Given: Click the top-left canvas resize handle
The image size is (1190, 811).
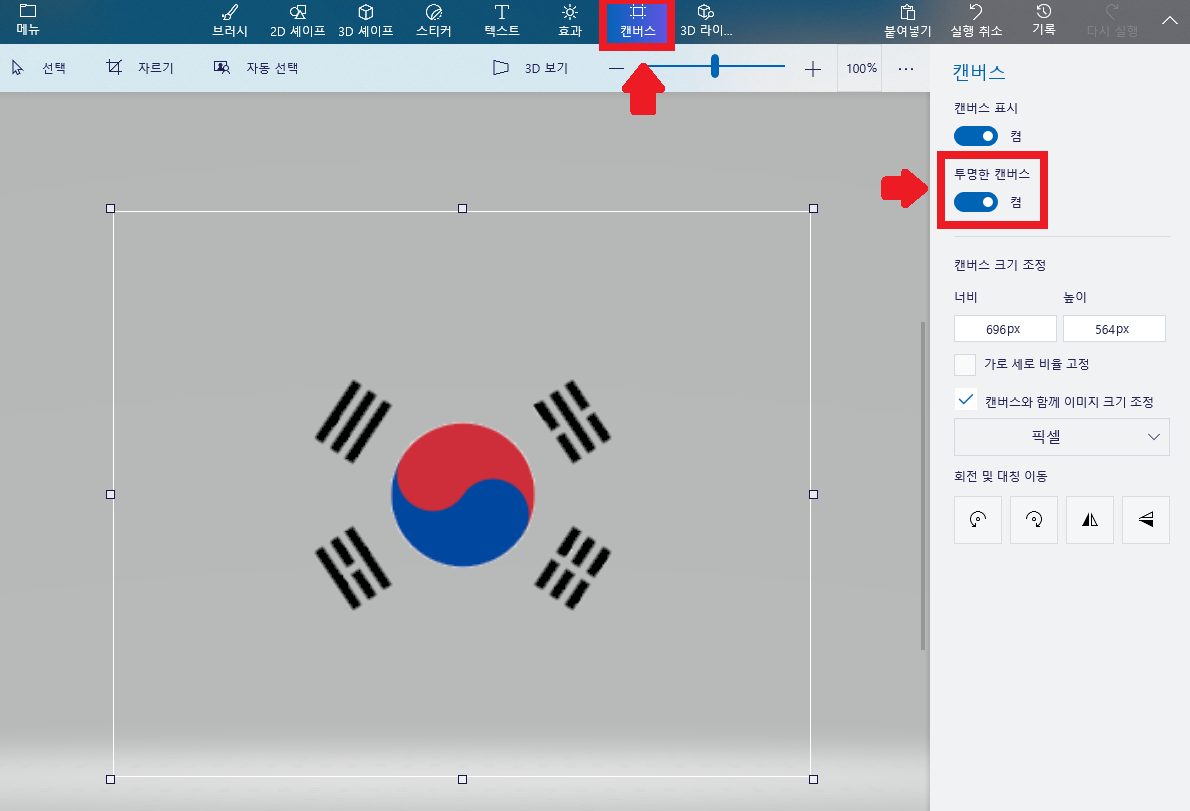Looking at the screenshot, I should (111, 209).
